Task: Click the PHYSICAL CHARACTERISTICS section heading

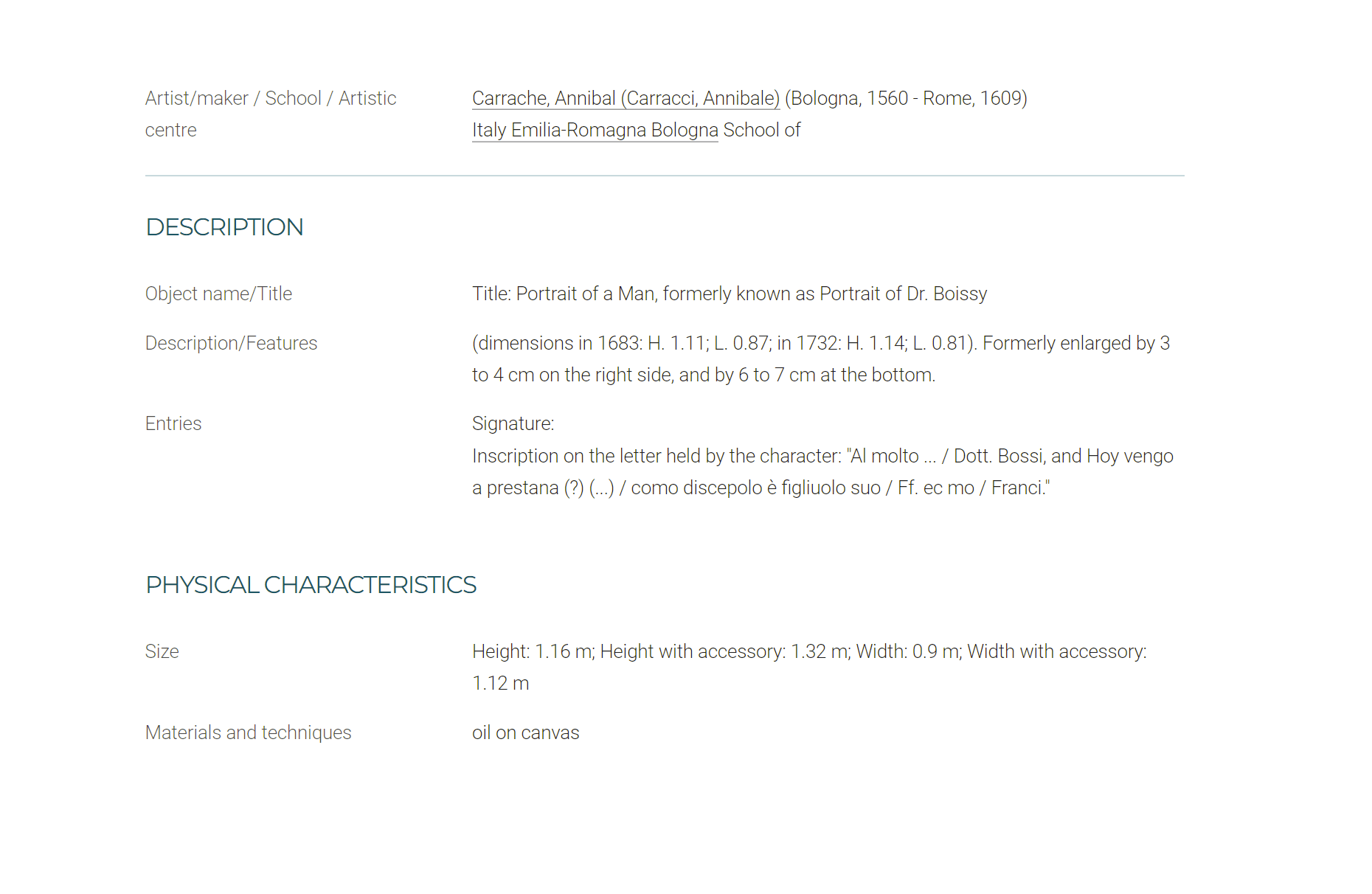Action: click(x=311, y=585)
